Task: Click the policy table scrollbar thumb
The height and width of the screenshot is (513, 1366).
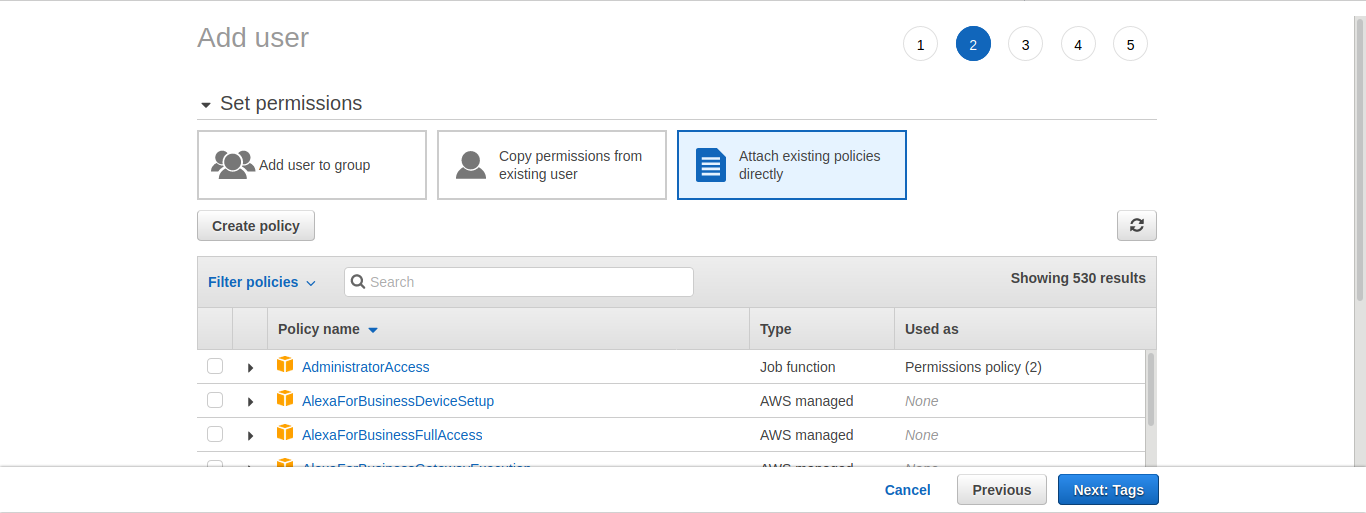Action: [1150, 389]
